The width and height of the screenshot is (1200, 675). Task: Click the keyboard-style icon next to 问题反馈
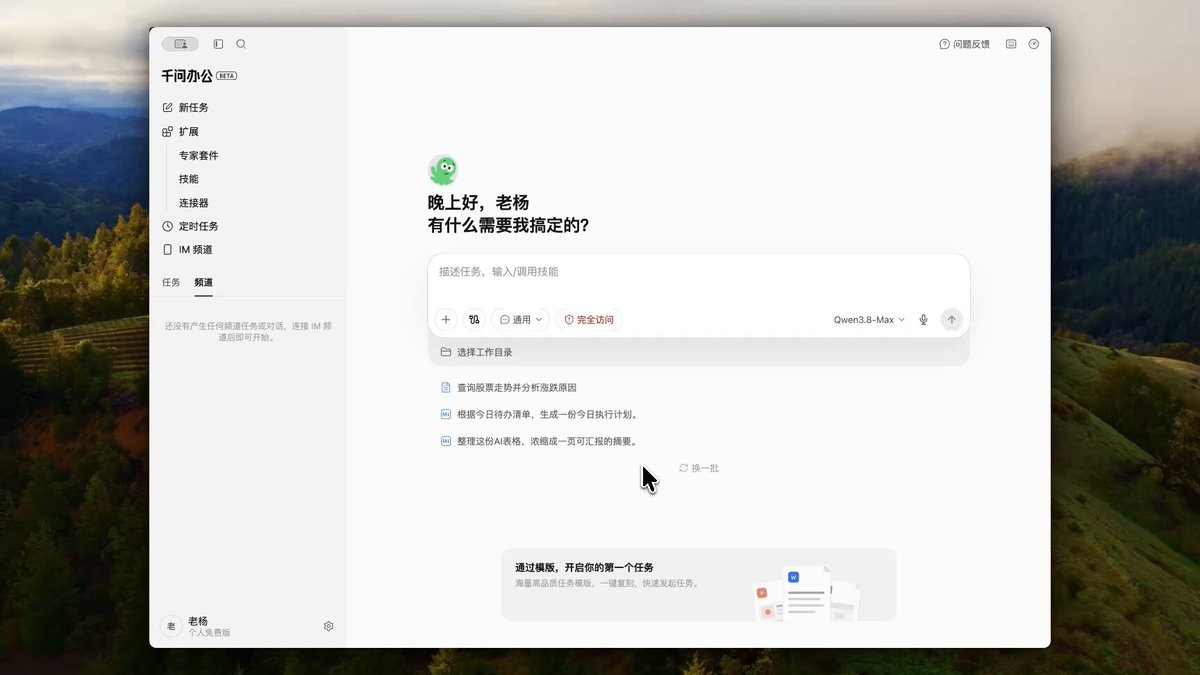click(1011, 44)
